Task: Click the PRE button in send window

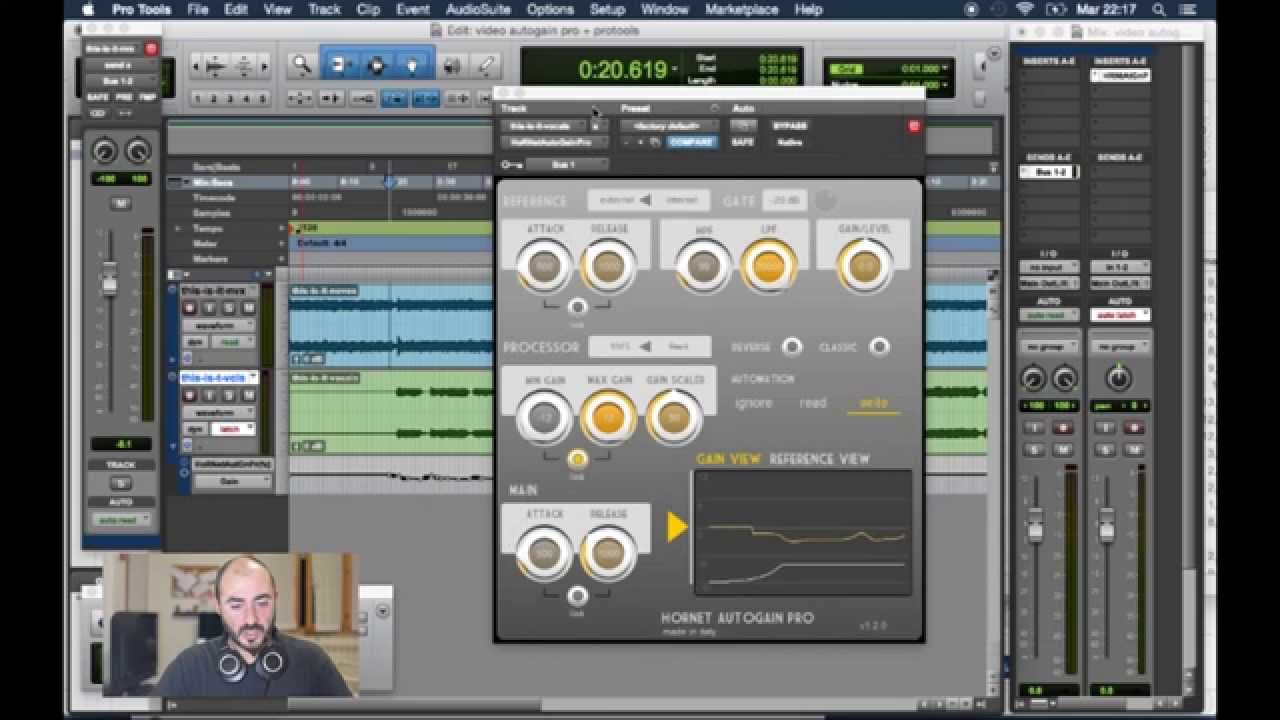Action: point(123,97)
